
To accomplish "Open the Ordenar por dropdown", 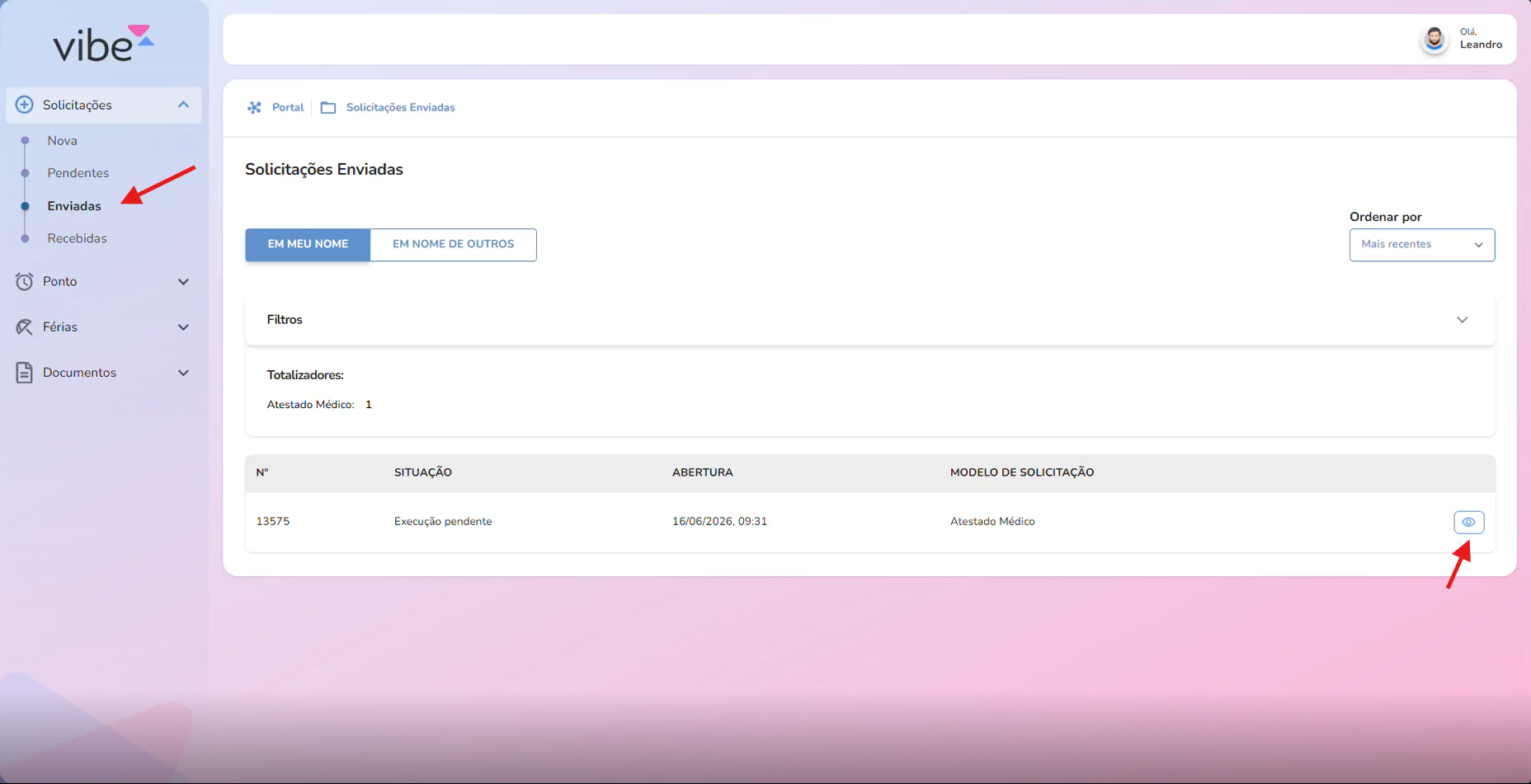I will [1421, 245].
